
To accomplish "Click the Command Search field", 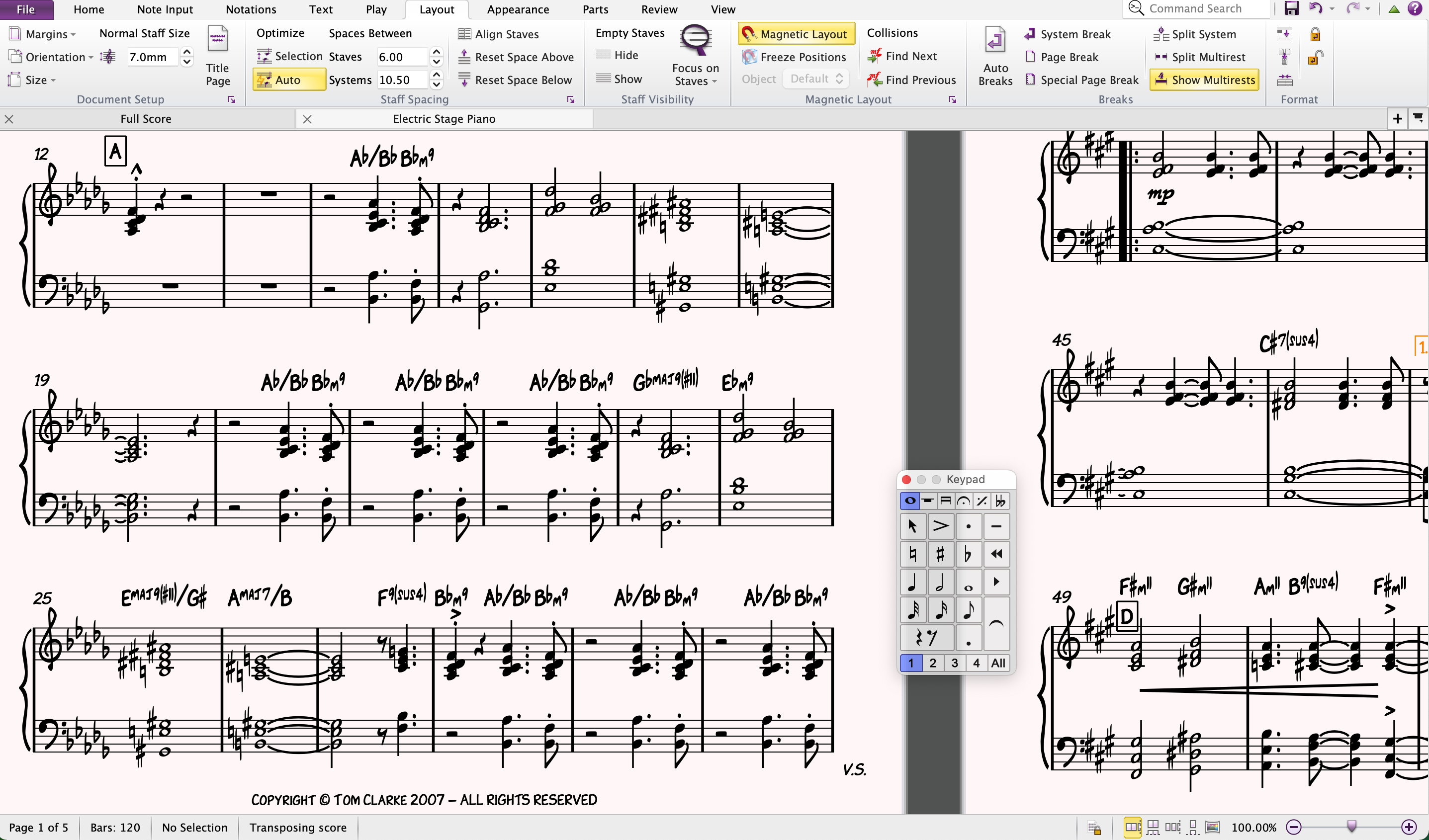I will coord(1196,8).
